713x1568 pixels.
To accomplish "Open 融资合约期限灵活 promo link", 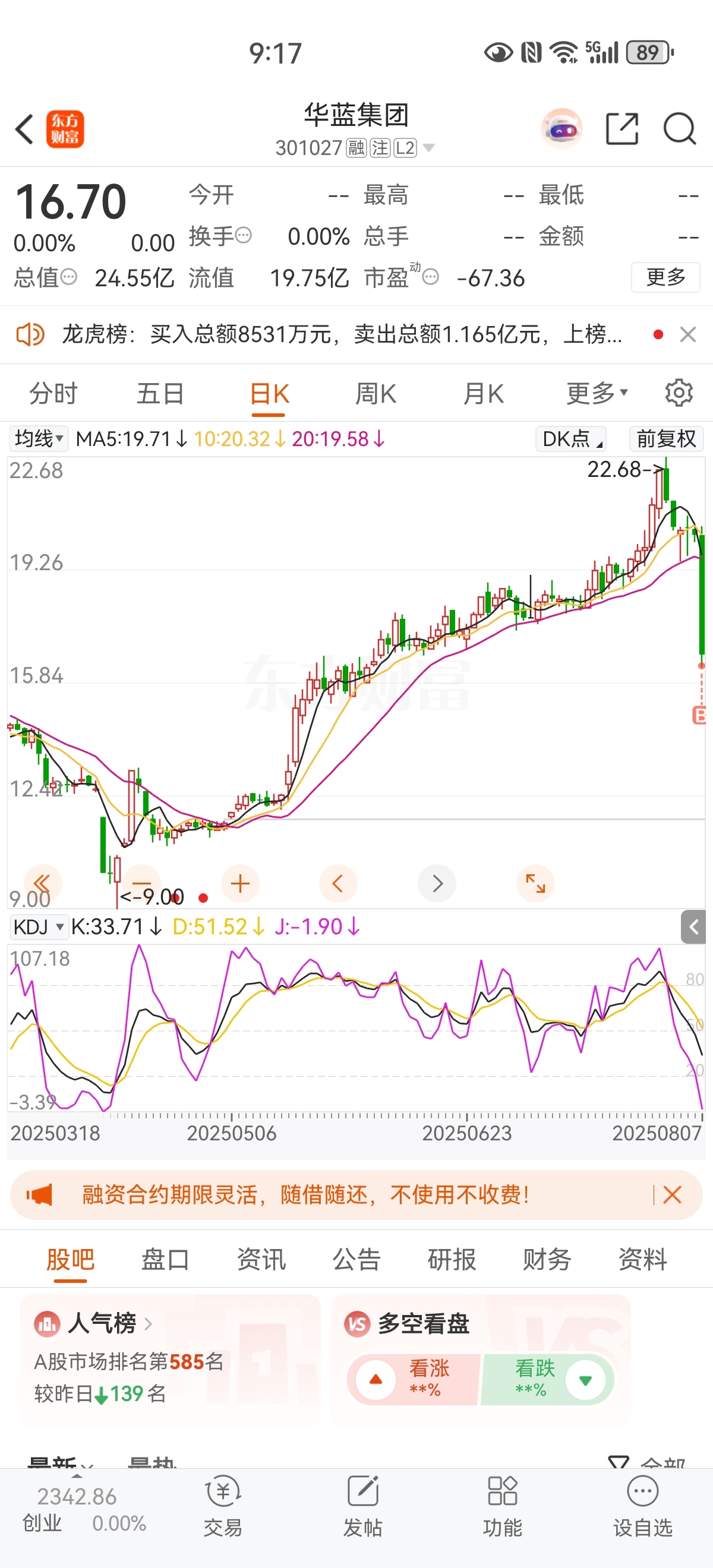I will pyautogui.click(x=305, y=1195).
